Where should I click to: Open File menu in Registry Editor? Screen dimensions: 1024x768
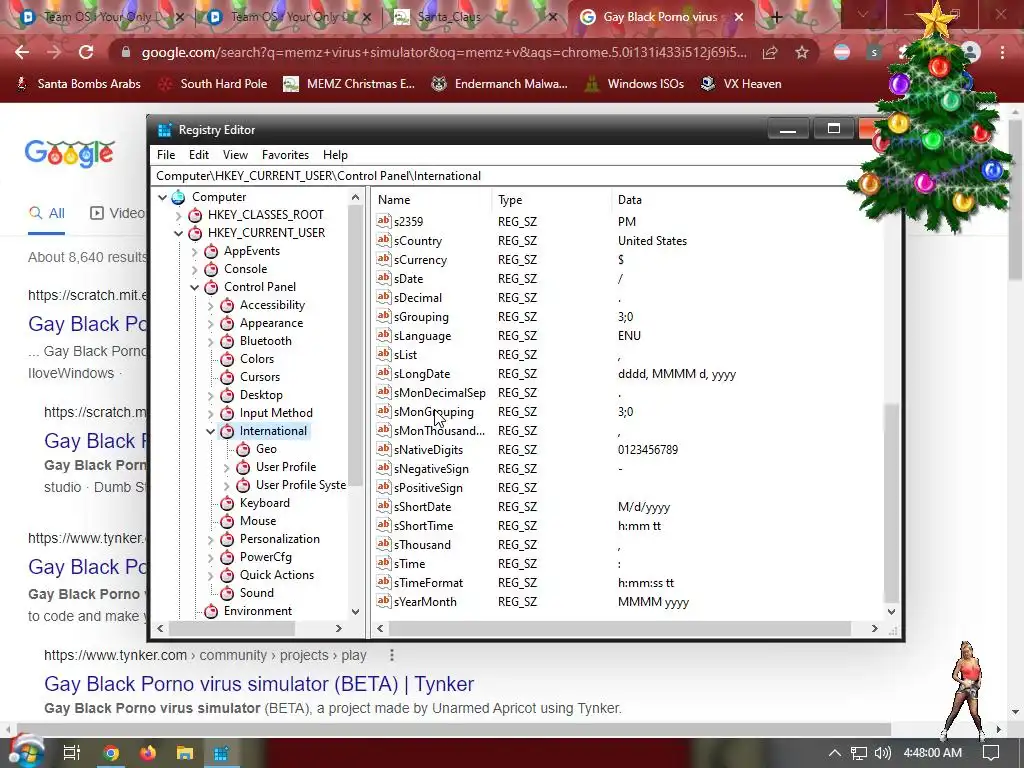pyautogui.click(x=166, y=155)
